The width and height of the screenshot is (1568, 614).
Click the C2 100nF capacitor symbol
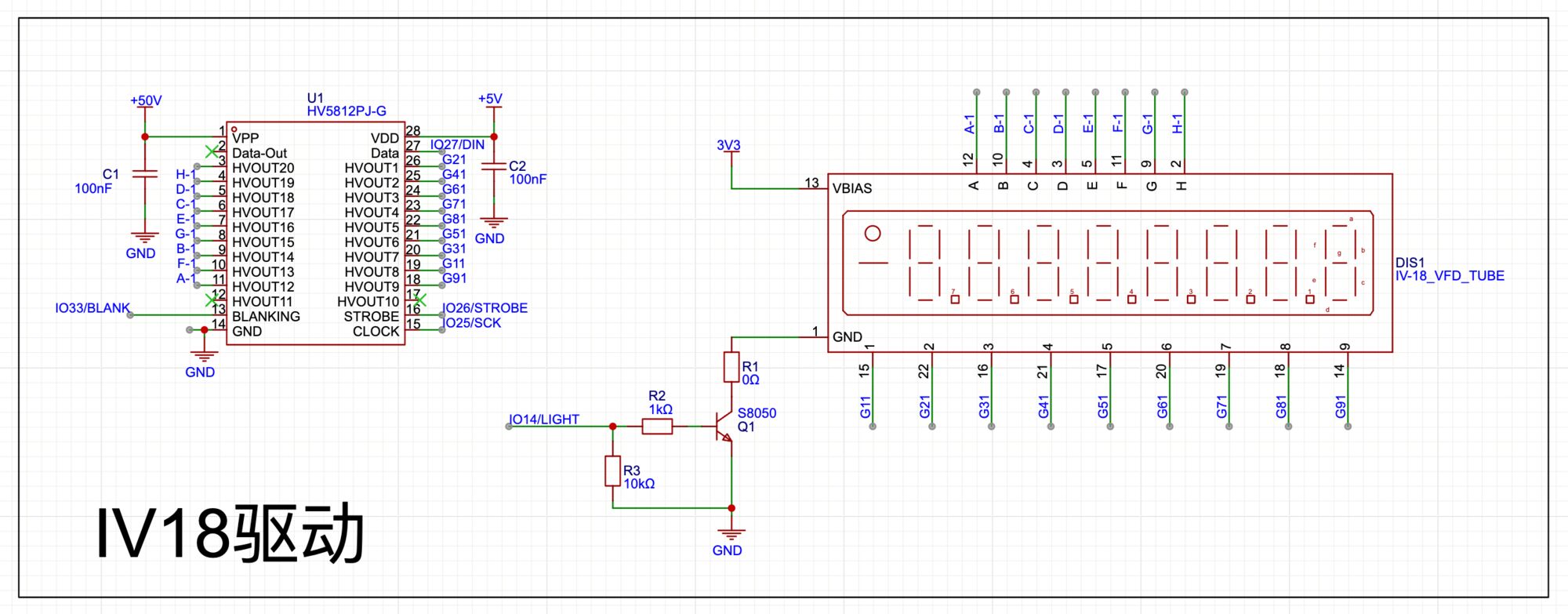pyautogui.click(x=494, y=166)
